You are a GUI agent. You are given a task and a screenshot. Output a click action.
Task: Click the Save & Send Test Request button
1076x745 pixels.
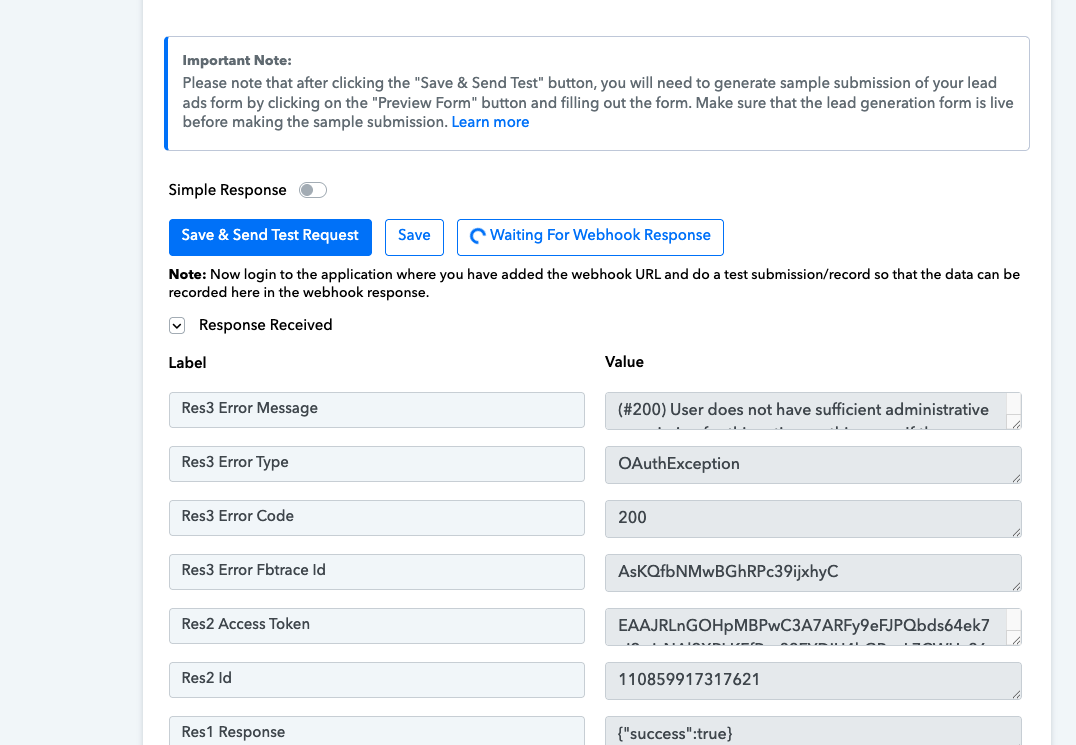(270, 237)
